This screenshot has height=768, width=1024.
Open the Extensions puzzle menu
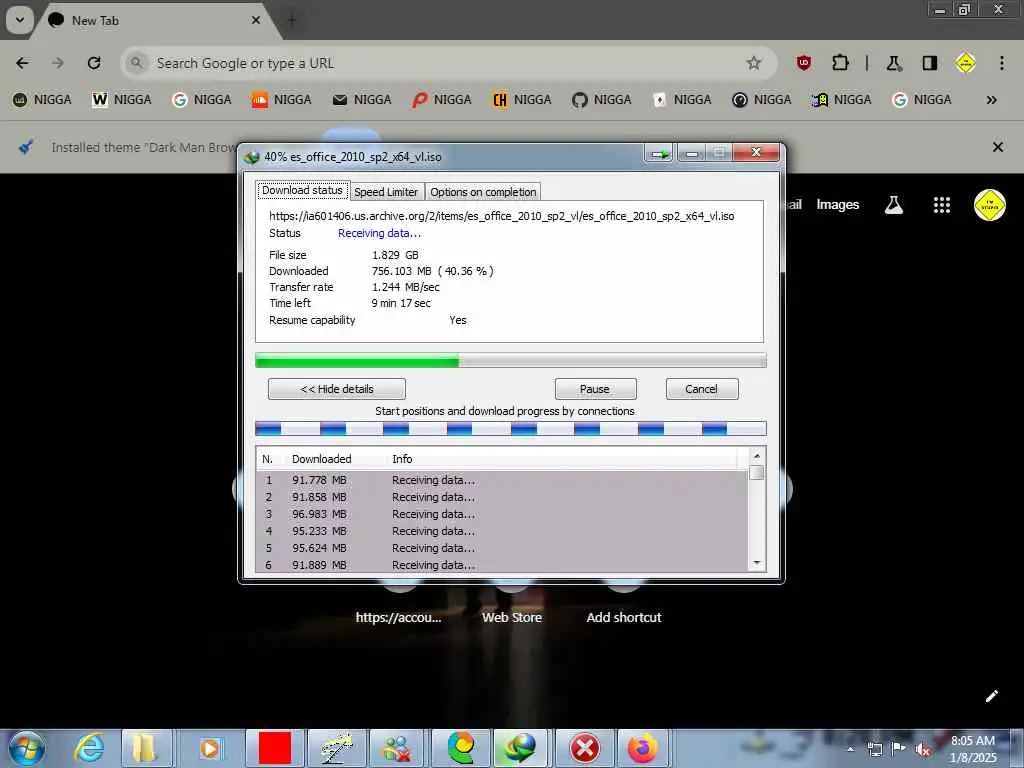click(840, 63)
